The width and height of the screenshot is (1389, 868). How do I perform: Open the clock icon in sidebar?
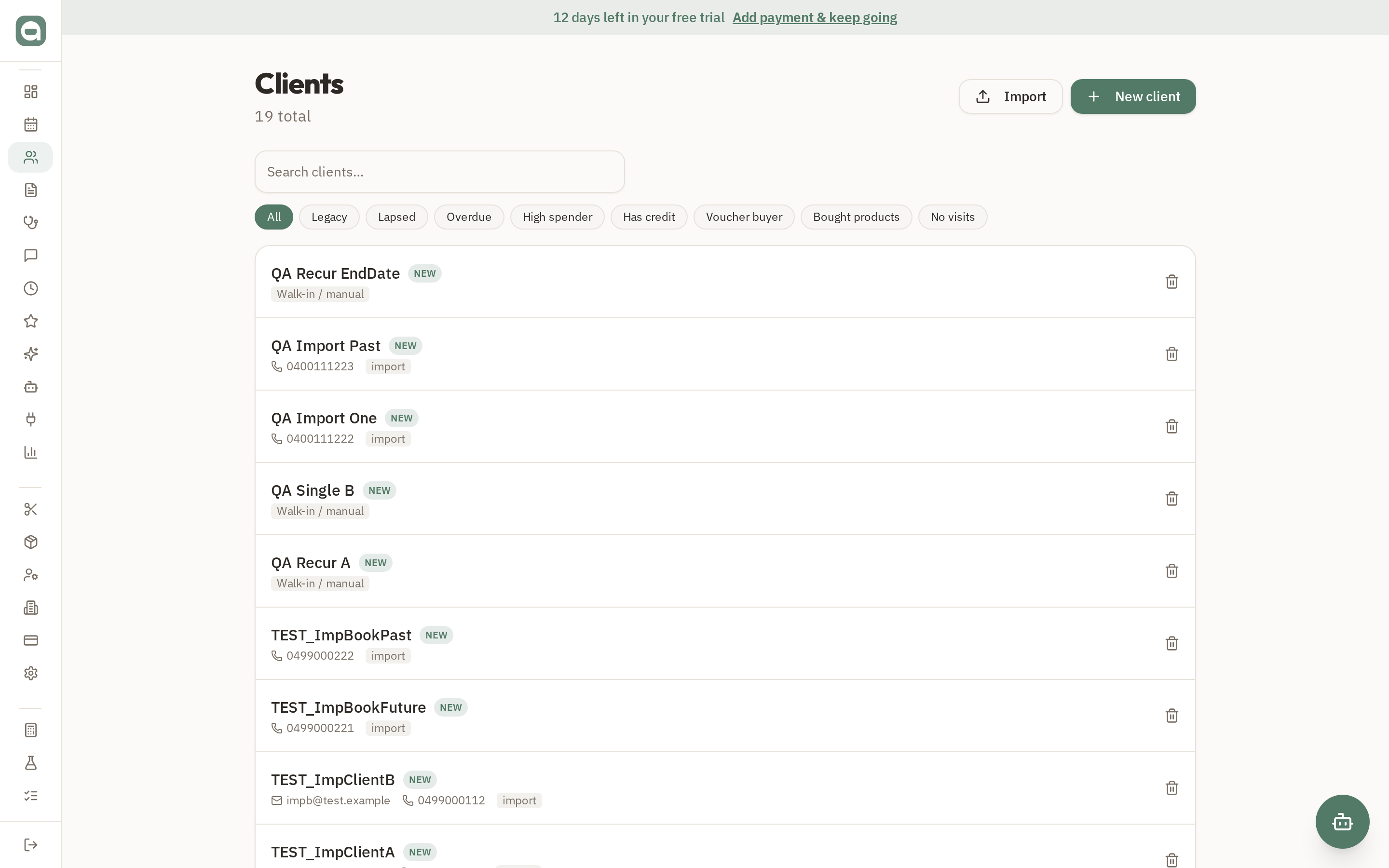[x=30, y=288]
